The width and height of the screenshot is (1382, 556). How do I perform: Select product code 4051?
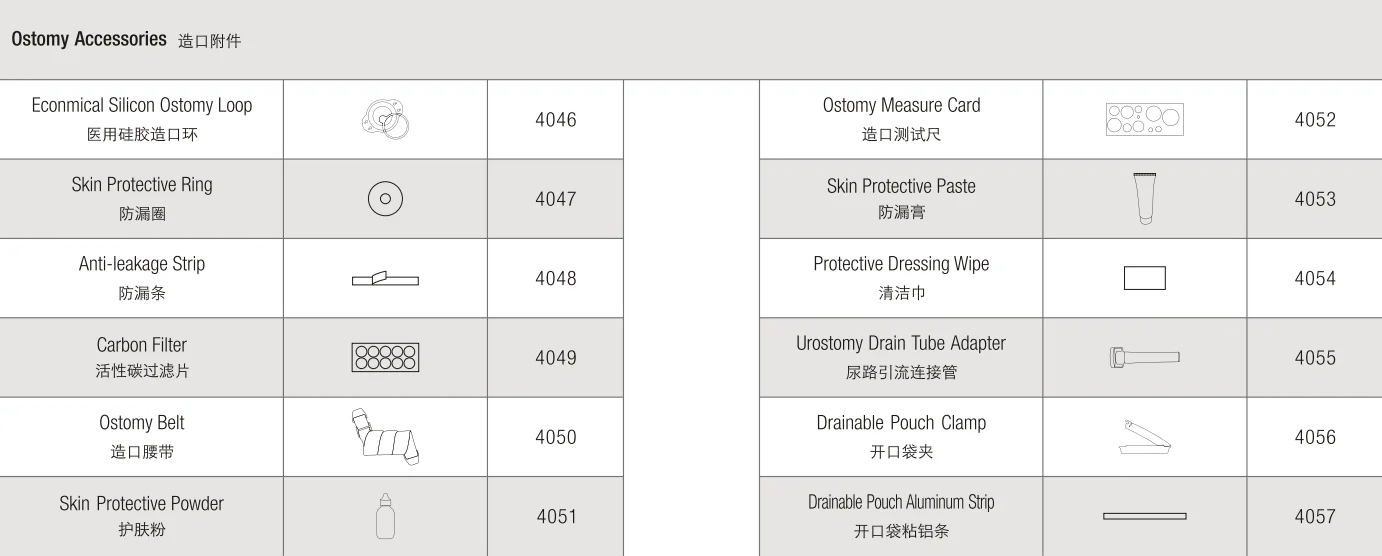click(x=556, y=517)
